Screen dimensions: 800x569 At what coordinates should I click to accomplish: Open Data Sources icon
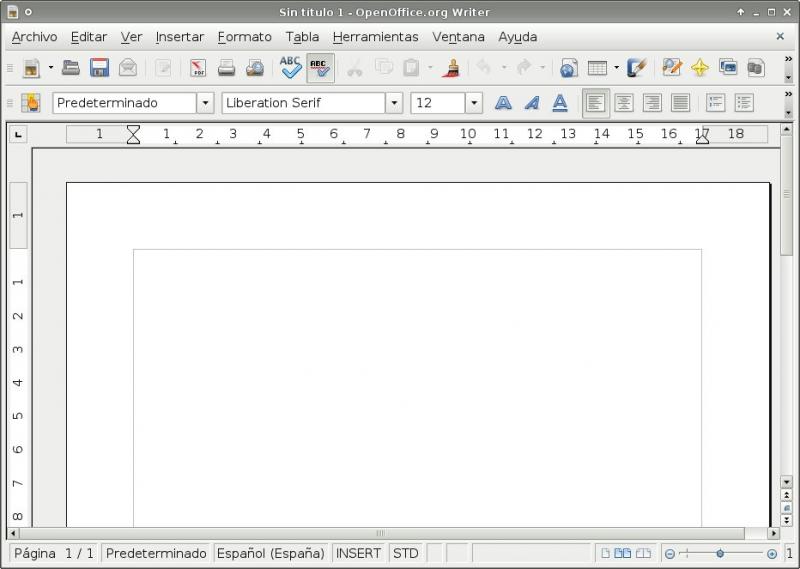coord(756,68)
